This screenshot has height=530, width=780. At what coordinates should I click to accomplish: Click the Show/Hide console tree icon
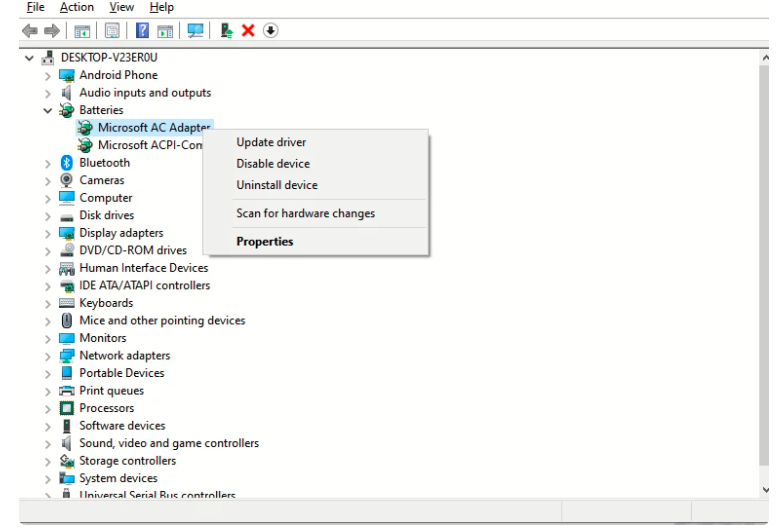[x=84, y=31]
